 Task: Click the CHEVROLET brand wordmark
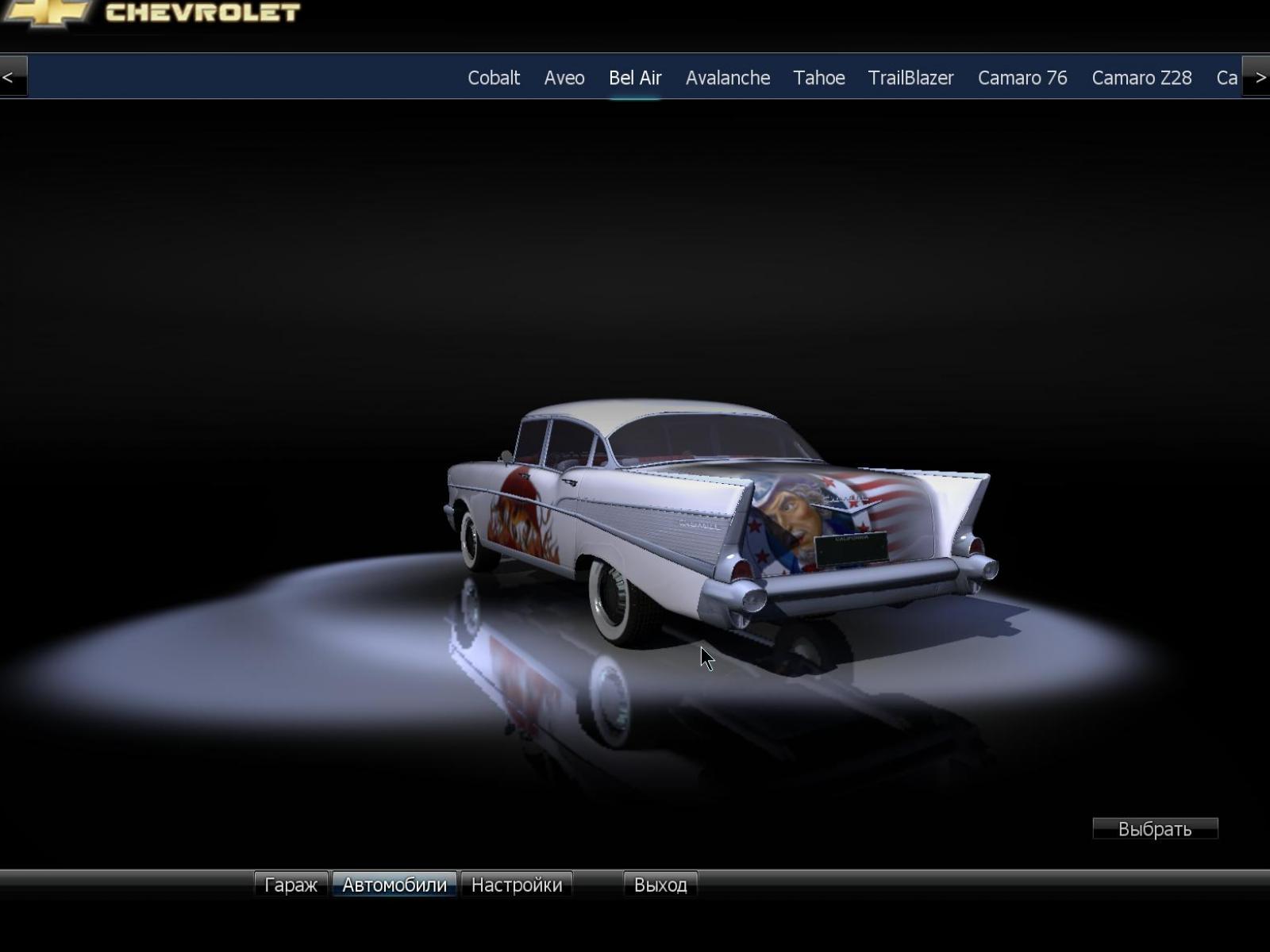[x=203, y=12]
